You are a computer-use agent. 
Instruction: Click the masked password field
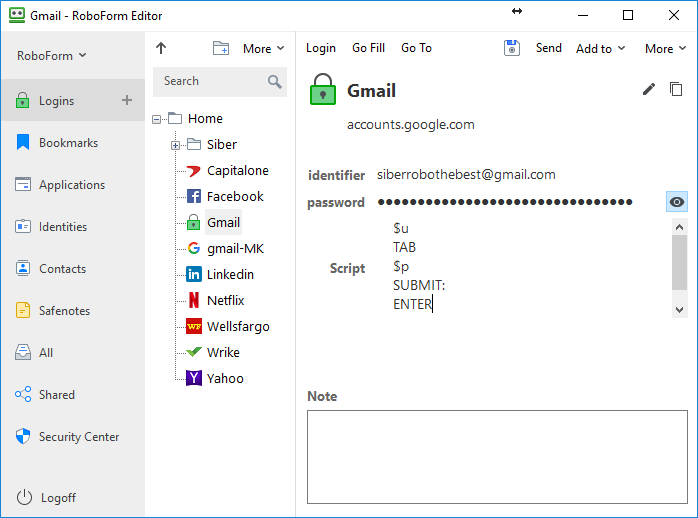[x=505, y=202]
